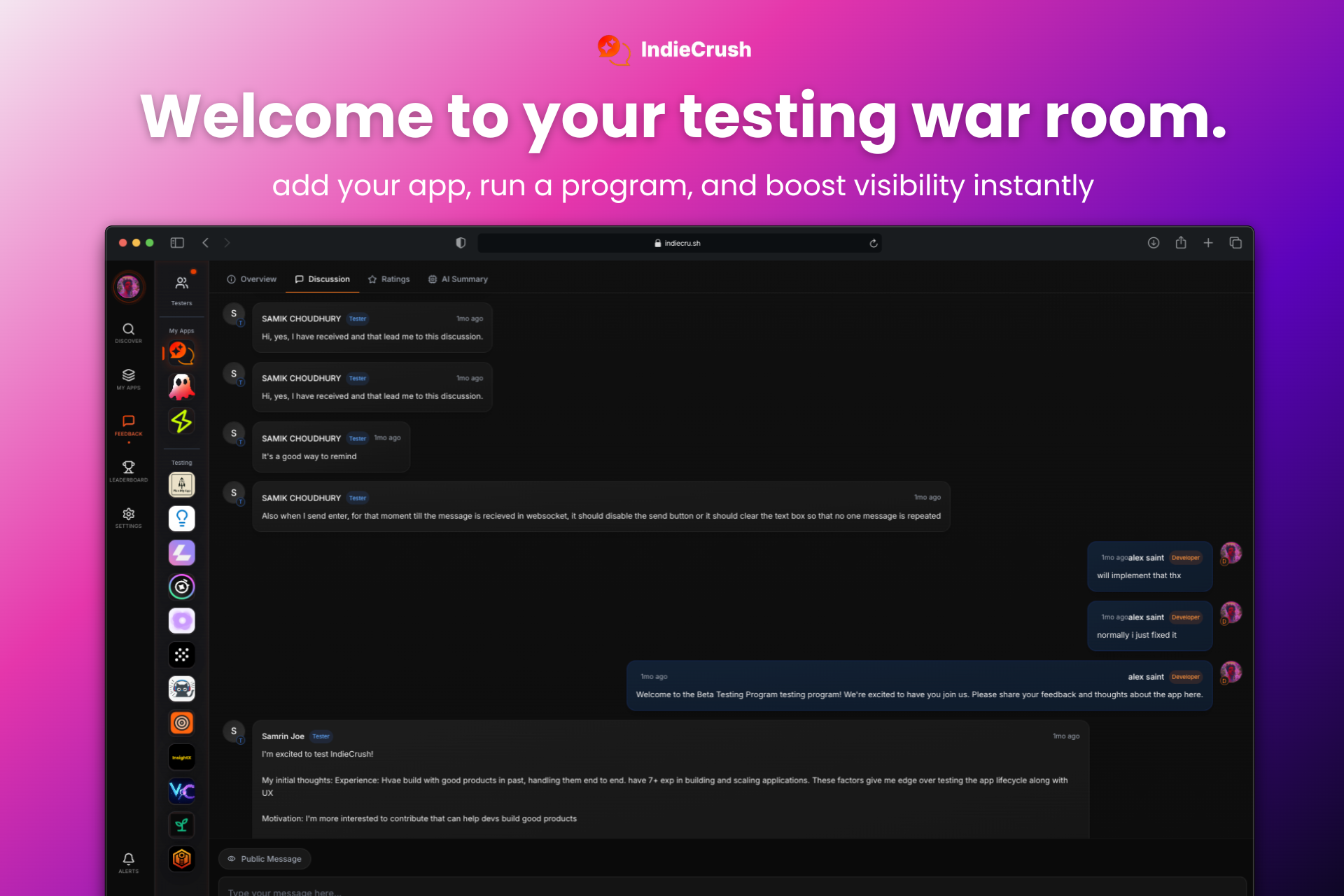1344x896 pixels.
Task: Reload the indiecru.sh page
Action: [874, 244]
